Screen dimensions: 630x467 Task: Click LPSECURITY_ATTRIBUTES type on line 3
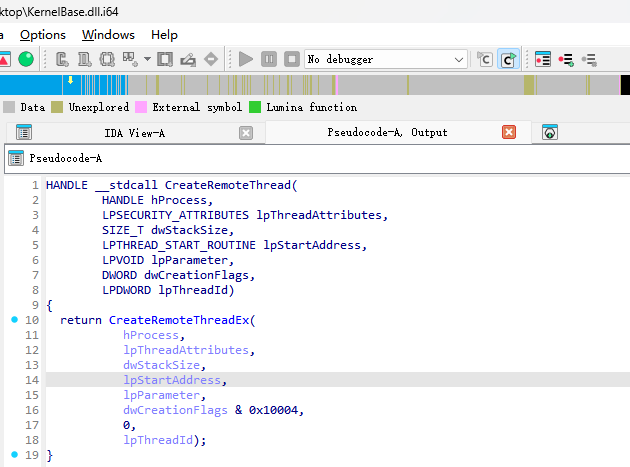175,215
